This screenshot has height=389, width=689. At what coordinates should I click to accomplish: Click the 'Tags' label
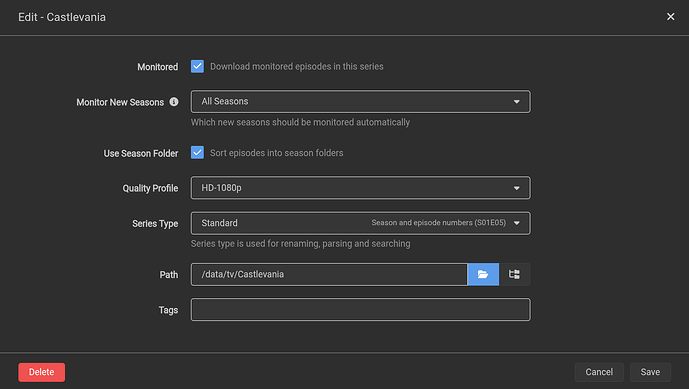coord(168,310)
